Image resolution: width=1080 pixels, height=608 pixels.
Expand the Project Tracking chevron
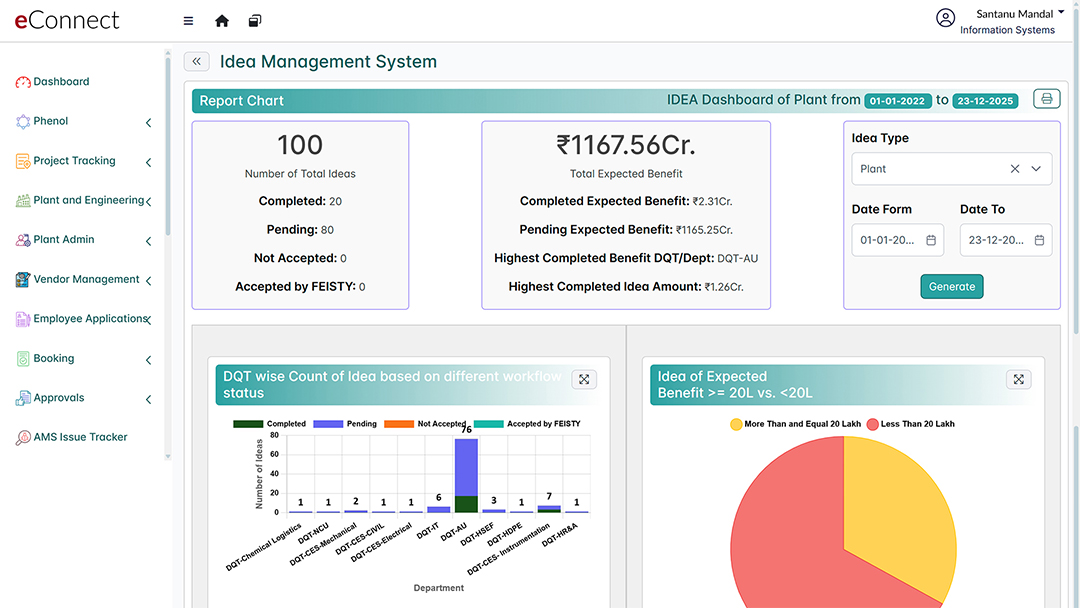(x=149, y=163)
